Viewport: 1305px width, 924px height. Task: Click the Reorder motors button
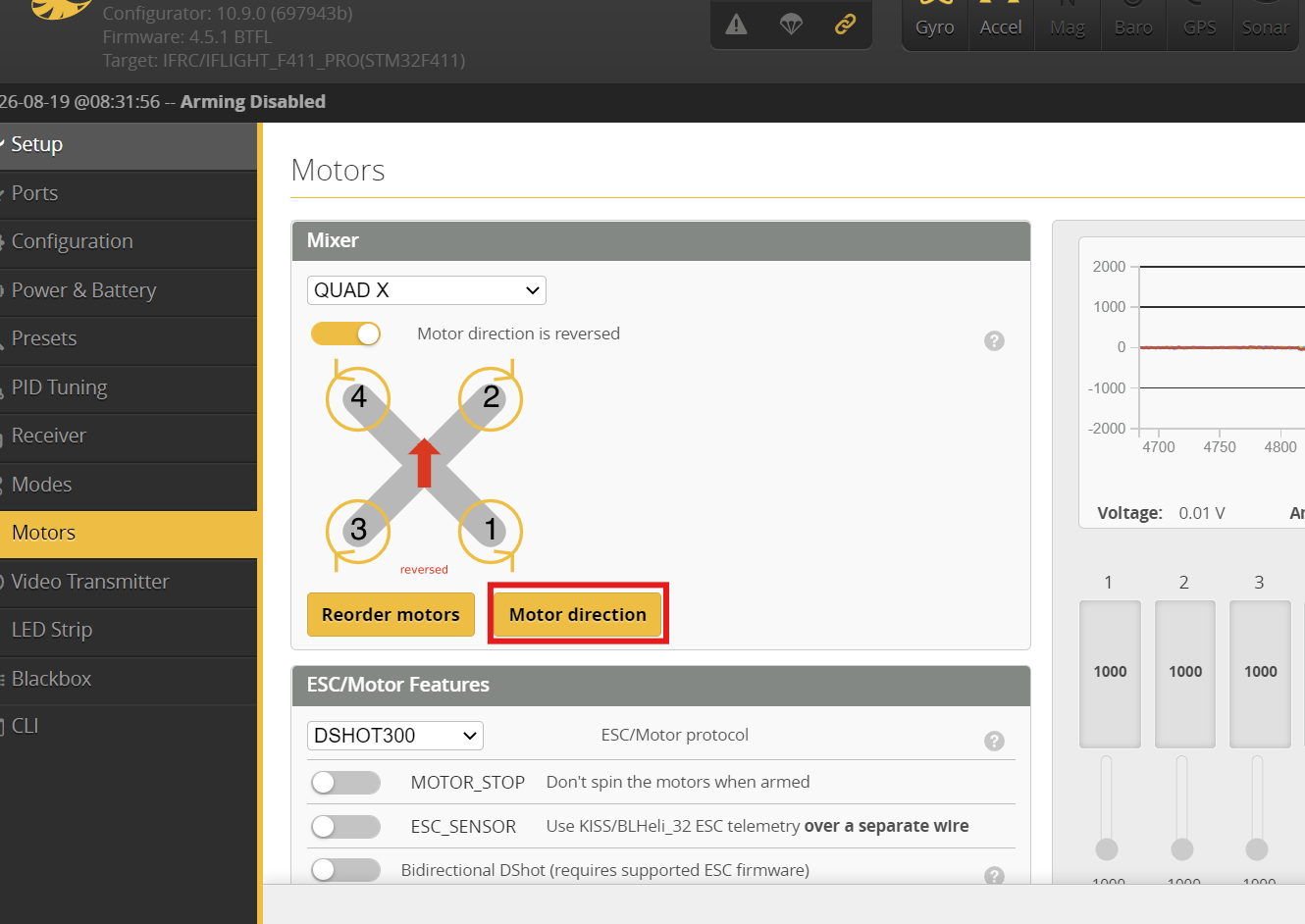tap(391, 615)
